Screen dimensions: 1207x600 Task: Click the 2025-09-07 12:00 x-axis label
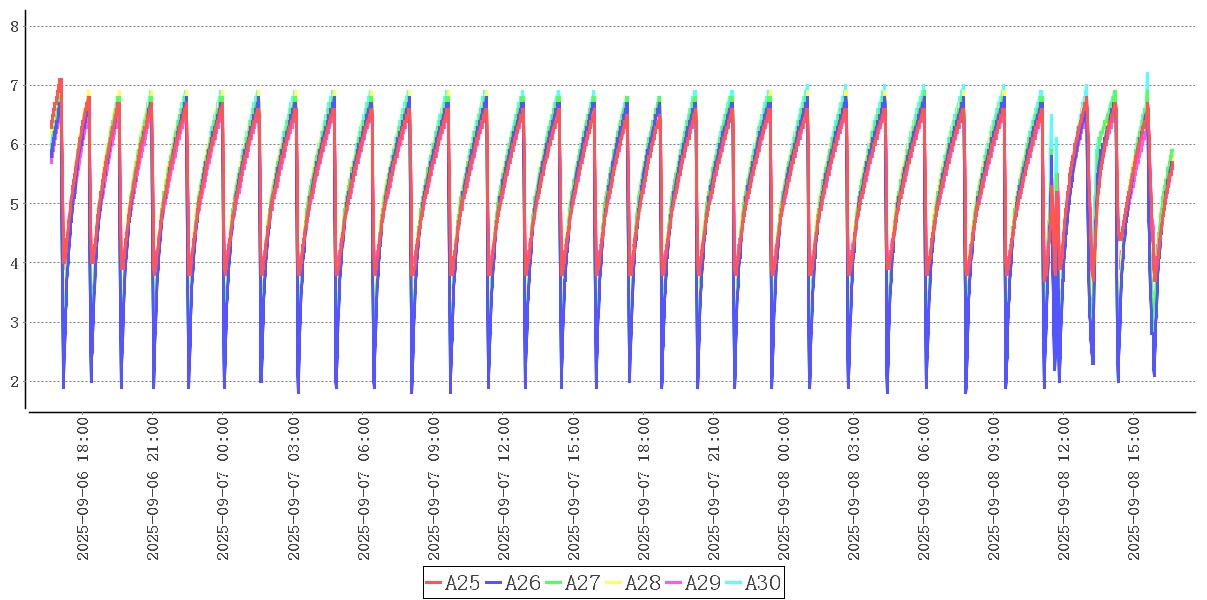[x=504, y=489]
